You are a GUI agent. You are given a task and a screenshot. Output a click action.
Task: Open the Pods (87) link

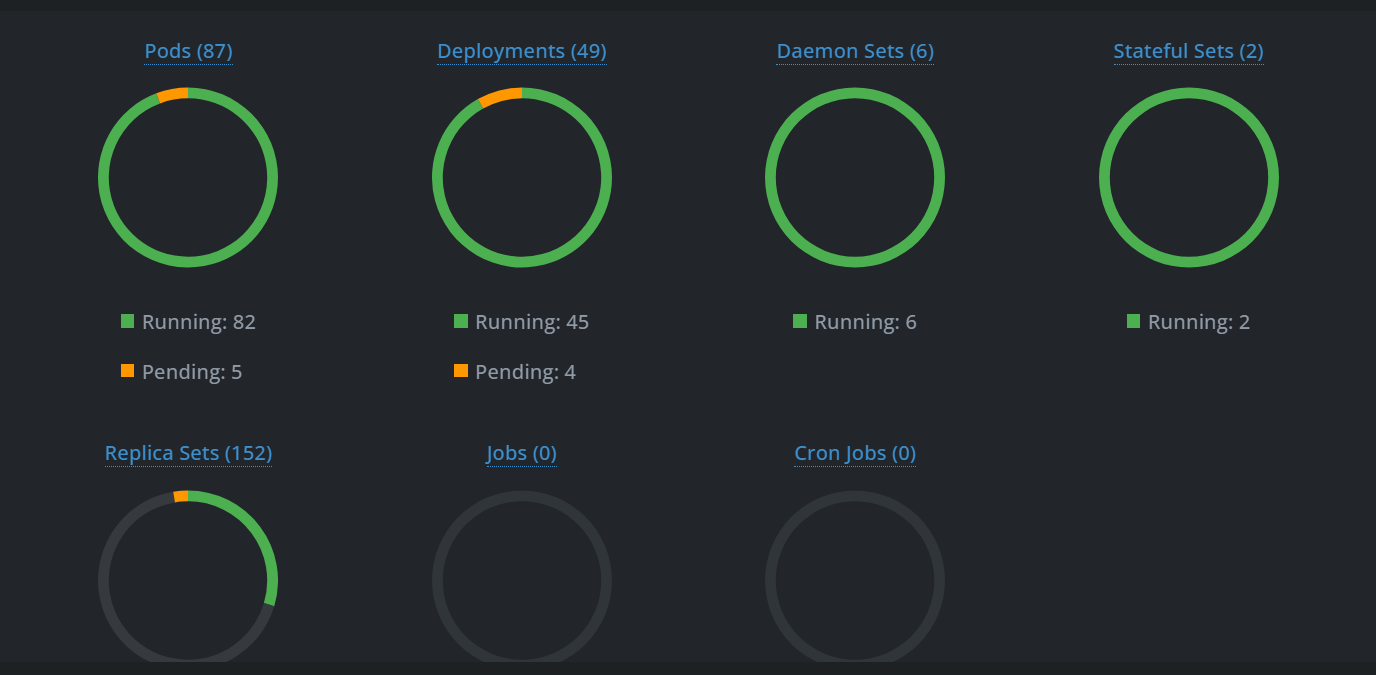(x=188, y=51)
